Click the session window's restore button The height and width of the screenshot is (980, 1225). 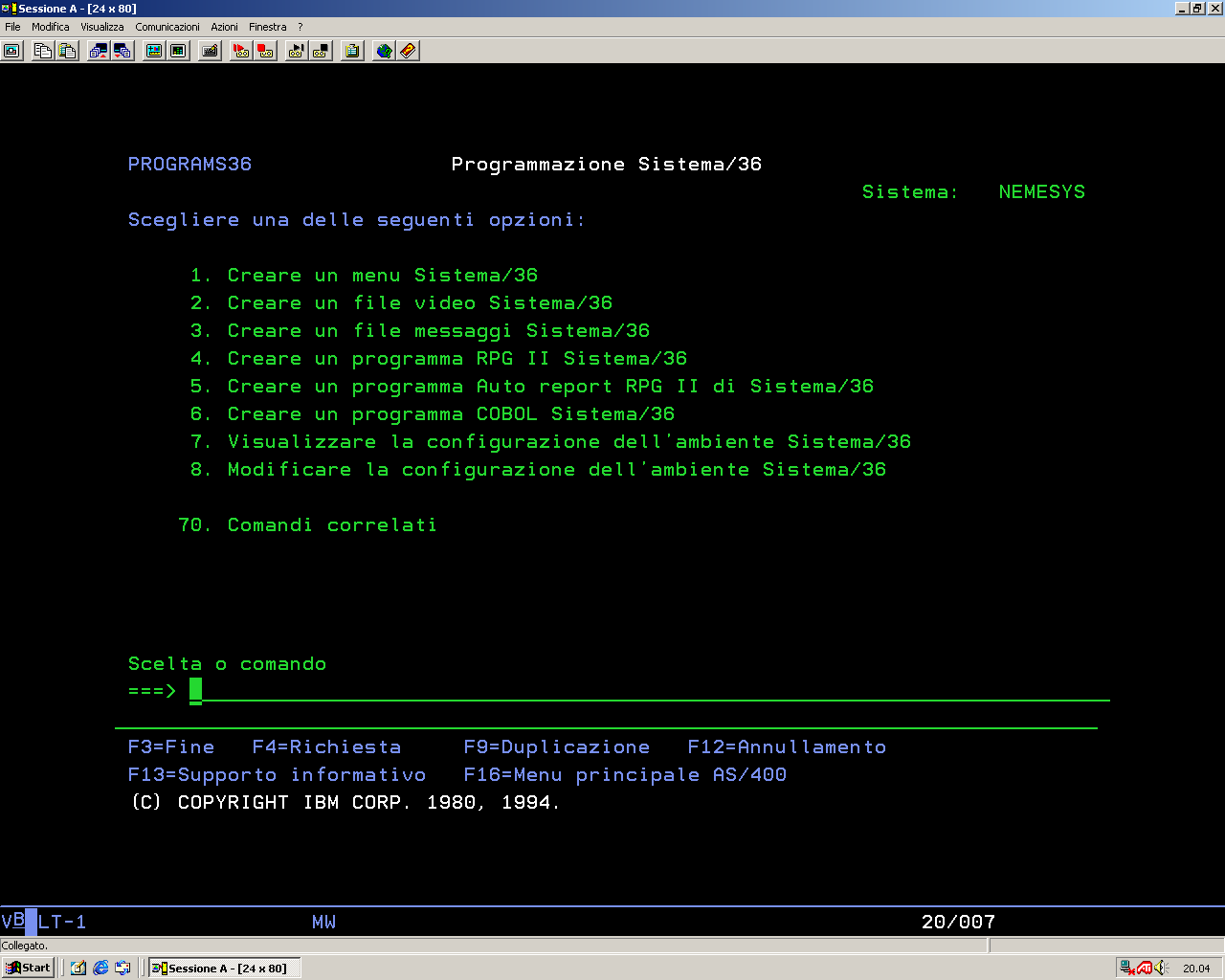(x=1197, y=8)
